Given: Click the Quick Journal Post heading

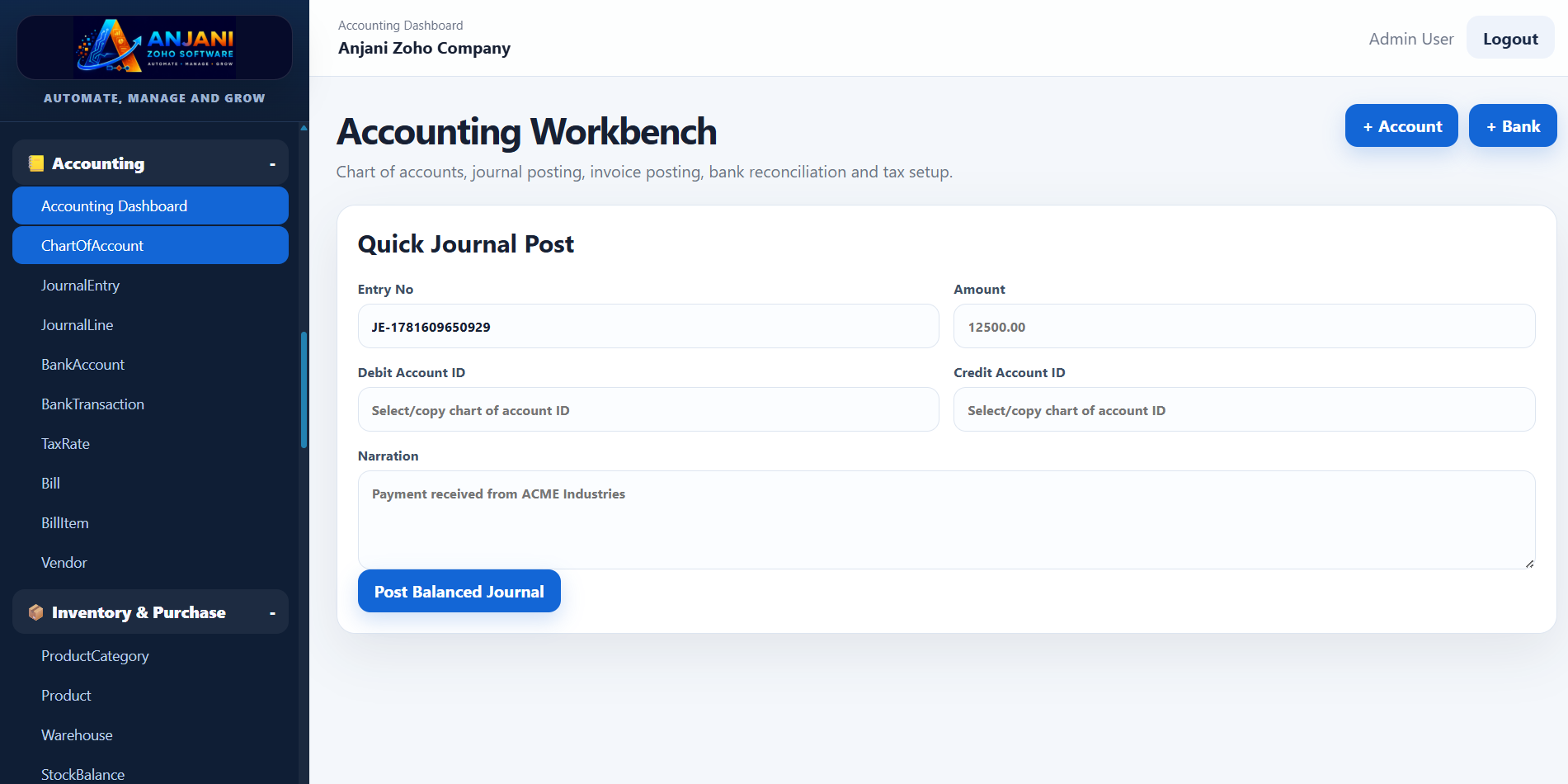Looking at the screenshot, I should tap(466, 244).
